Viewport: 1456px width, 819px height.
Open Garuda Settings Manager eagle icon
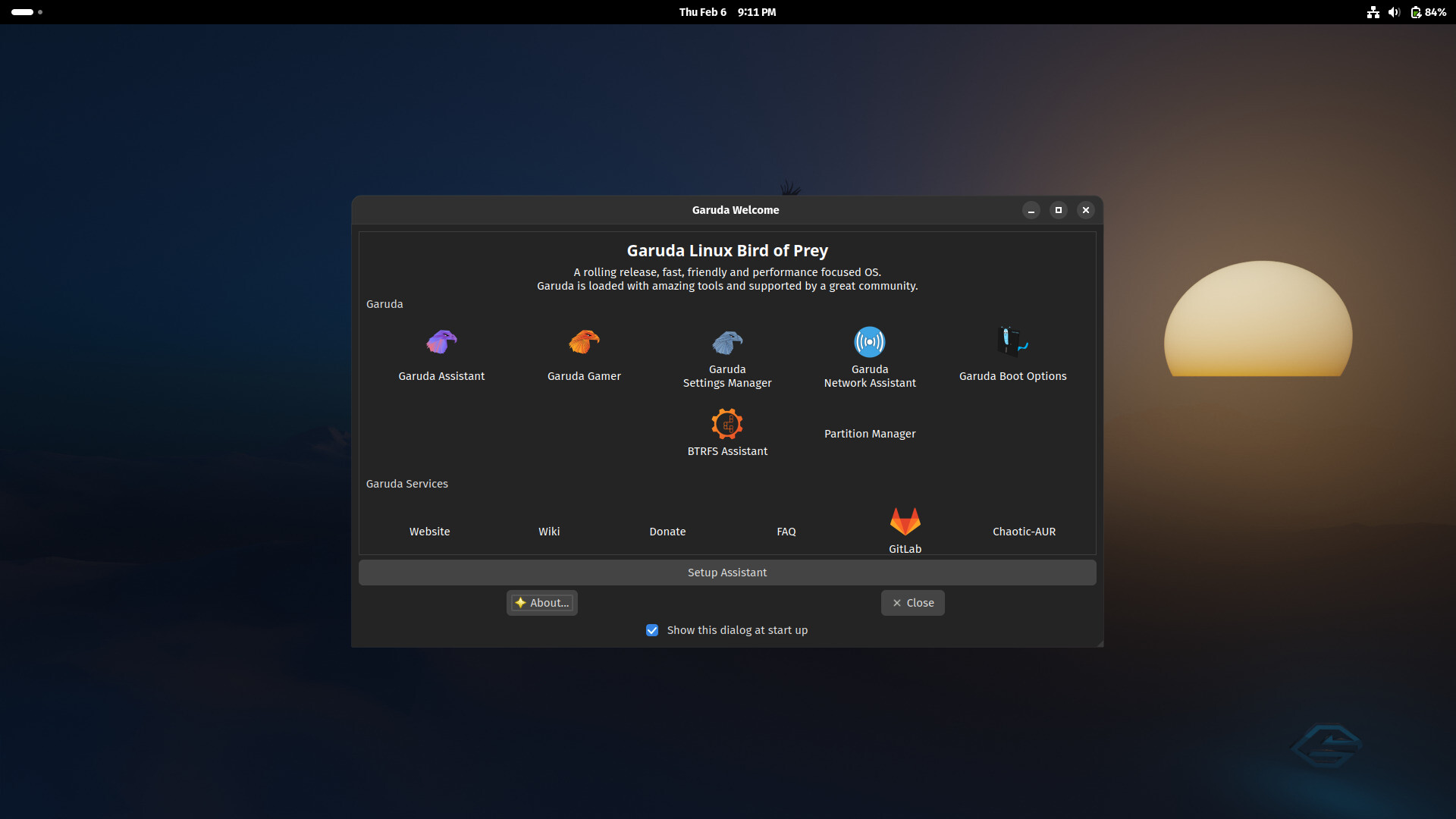pyautogui.click(x=727, y=342)
